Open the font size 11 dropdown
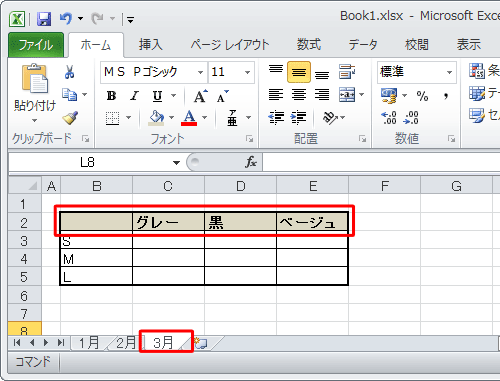The height and width of the screenshot is (381, 500). pos(247,72)
